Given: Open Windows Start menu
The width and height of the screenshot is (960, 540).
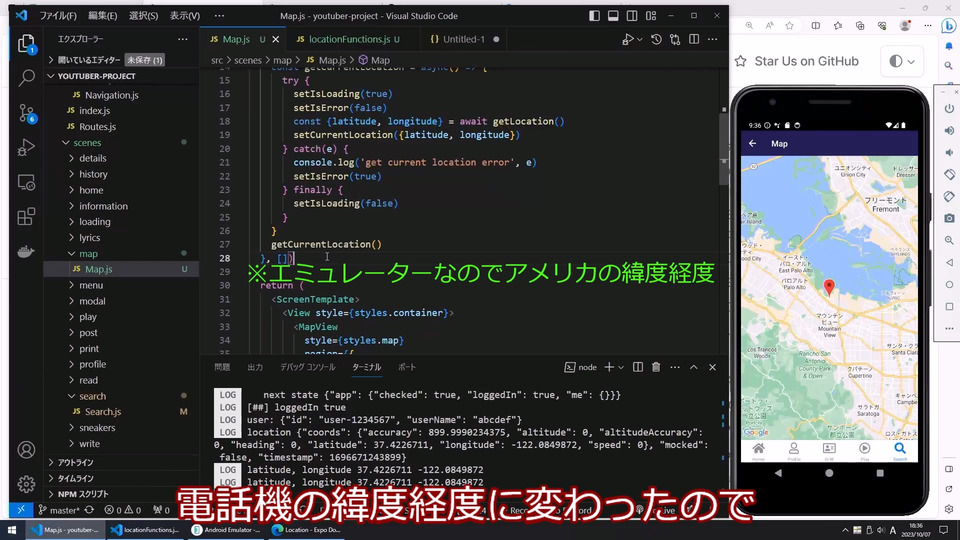Looking at the screenshot, I should point(12,530).
